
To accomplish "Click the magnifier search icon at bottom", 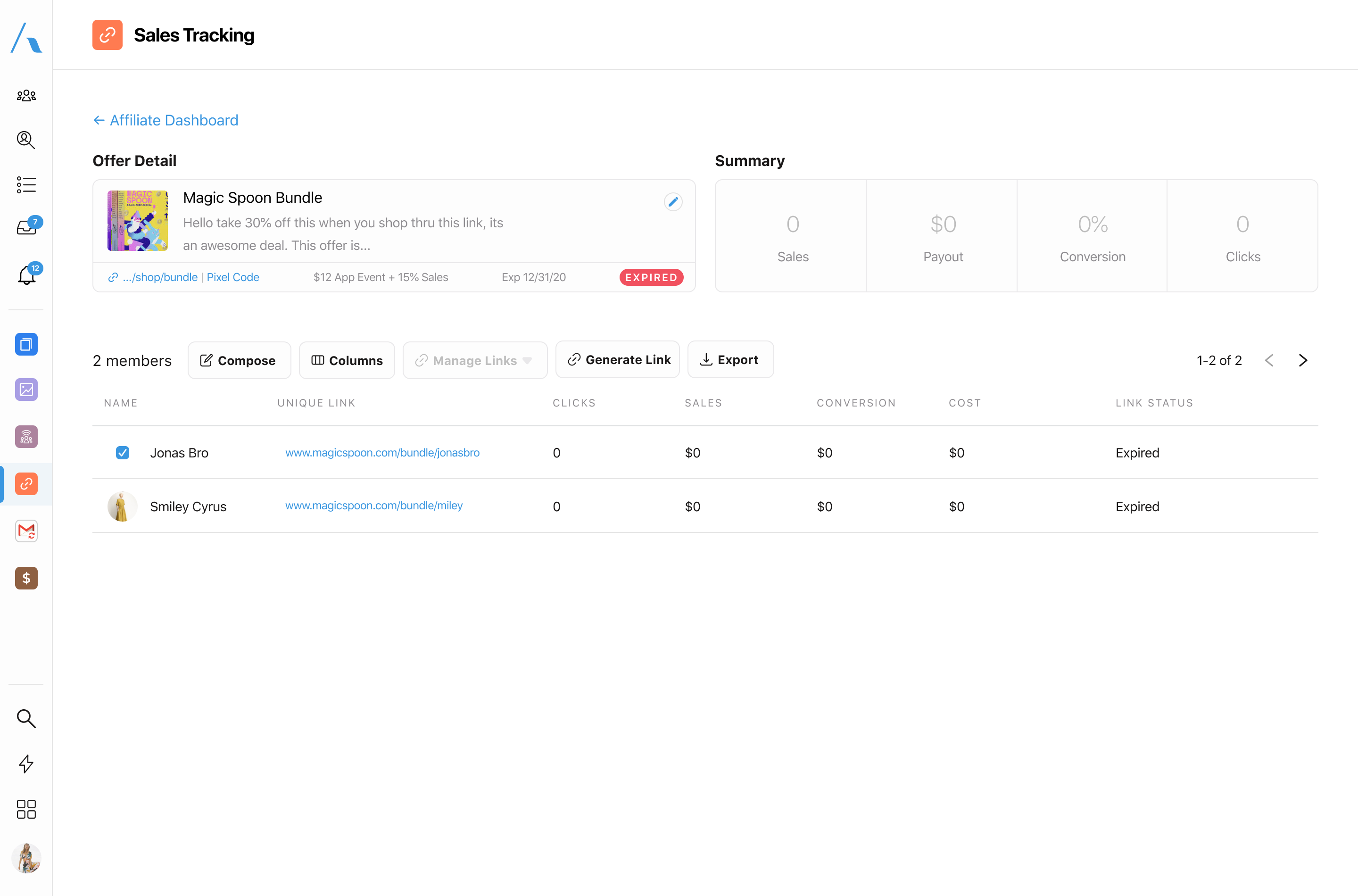I will point(26,718).
